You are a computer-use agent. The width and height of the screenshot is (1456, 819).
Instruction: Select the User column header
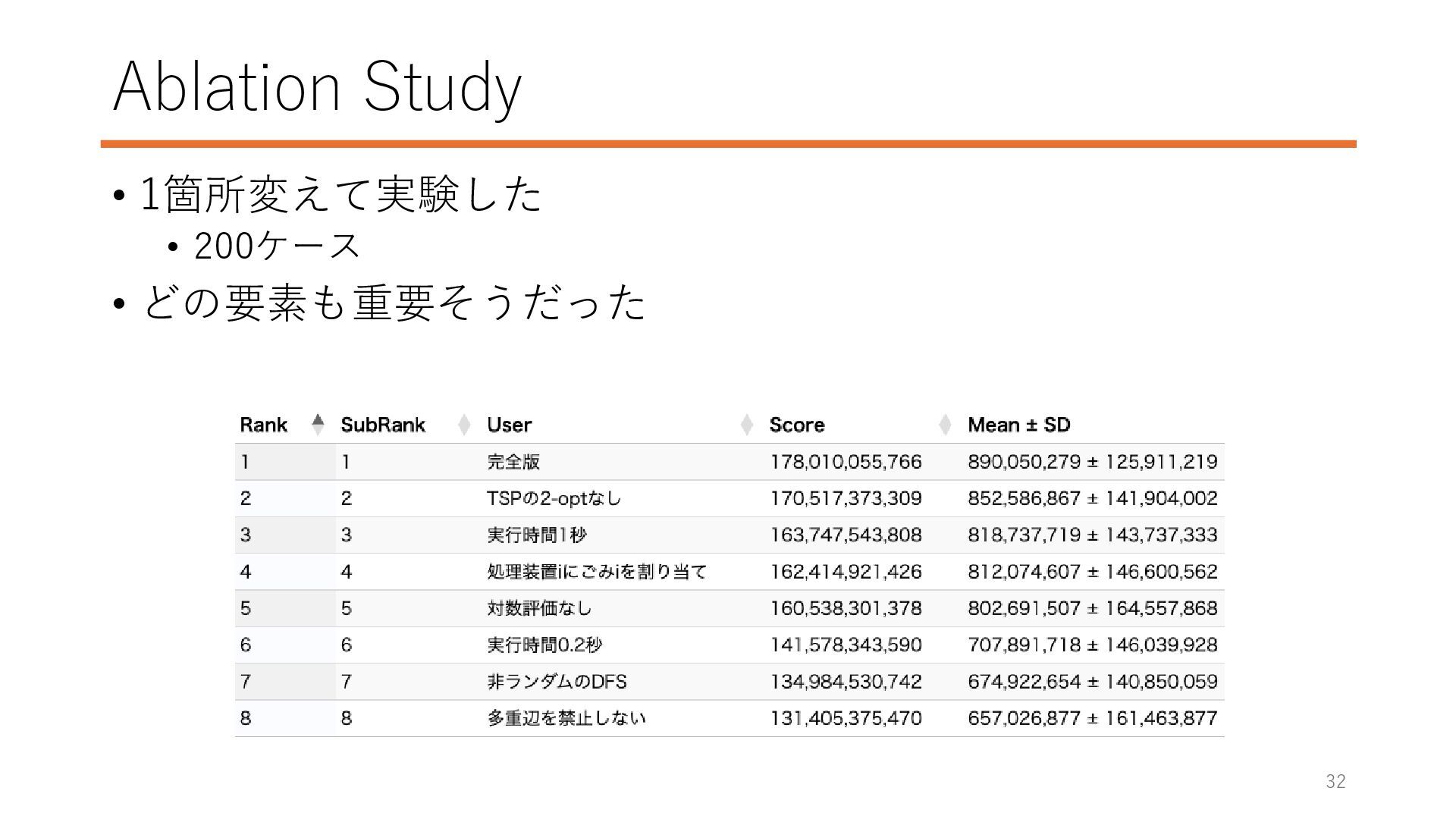[509, 425]
